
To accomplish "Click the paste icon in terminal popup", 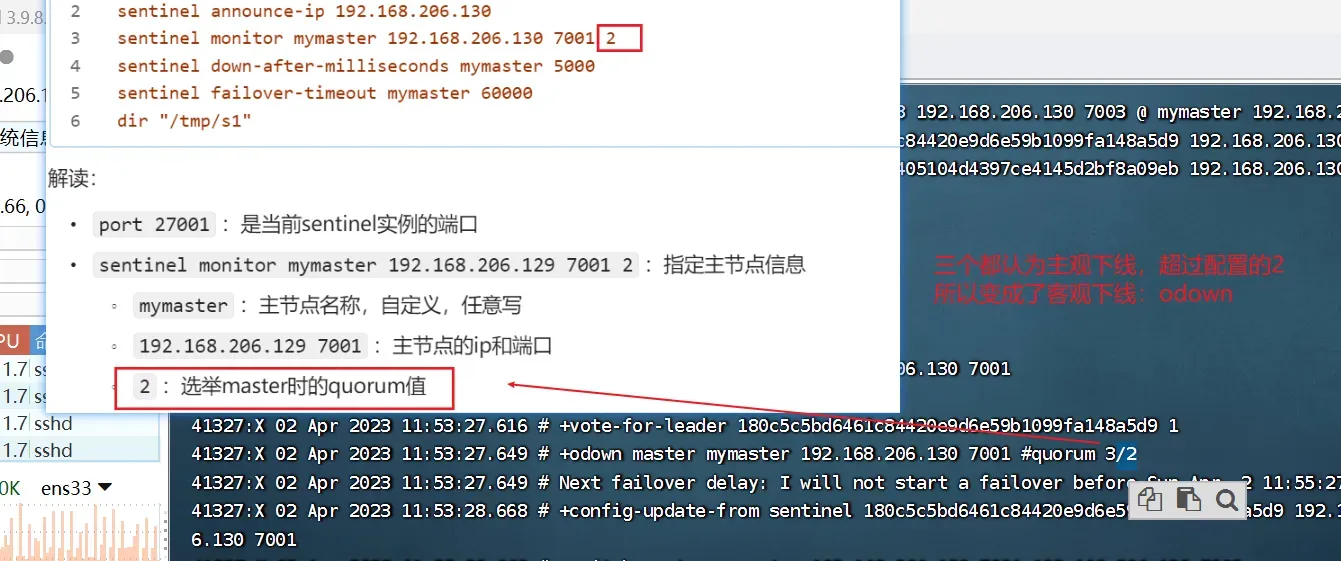I will coord(1188,500).
